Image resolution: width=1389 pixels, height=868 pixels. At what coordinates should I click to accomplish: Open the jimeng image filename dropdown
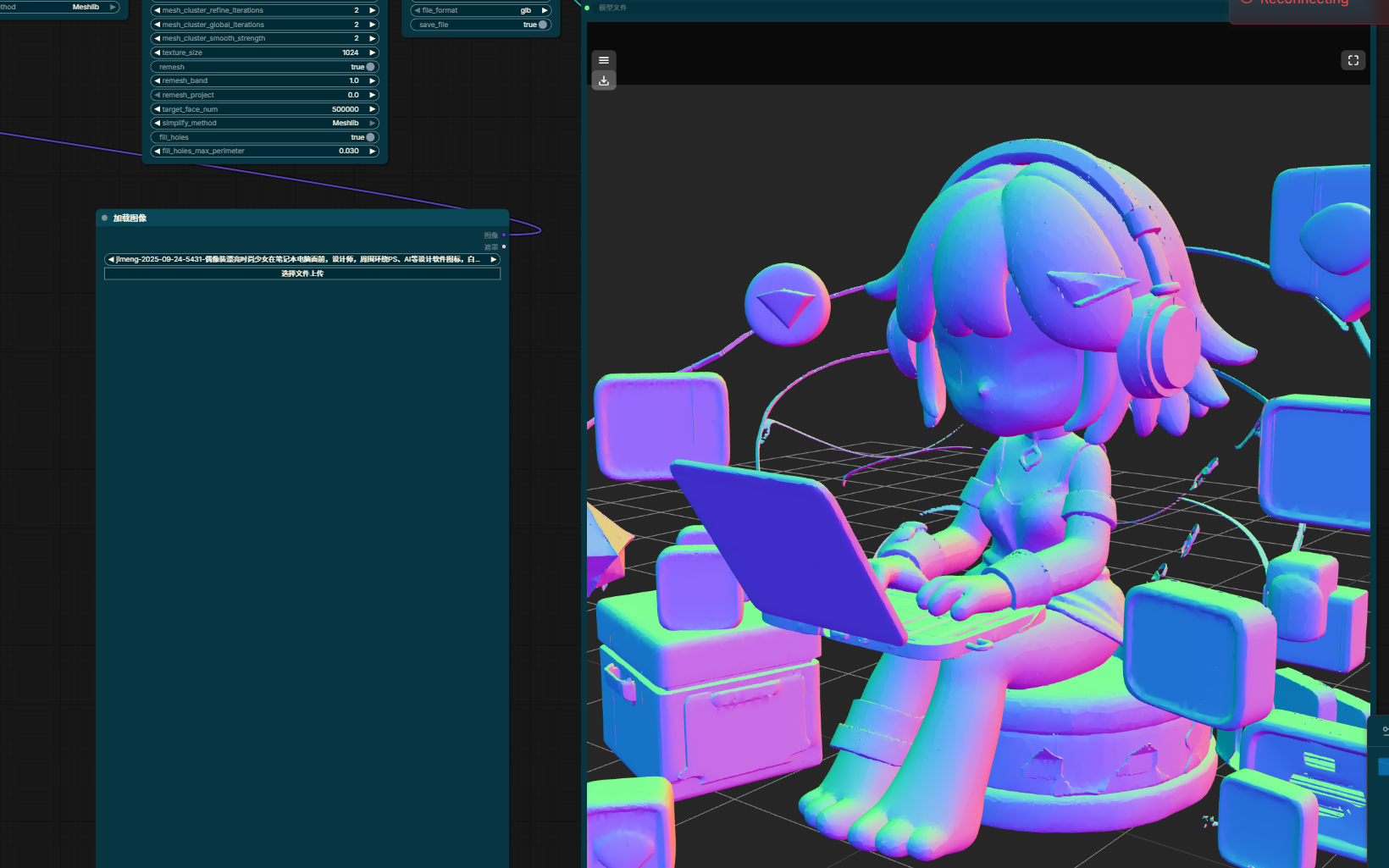tap(301, 260)
